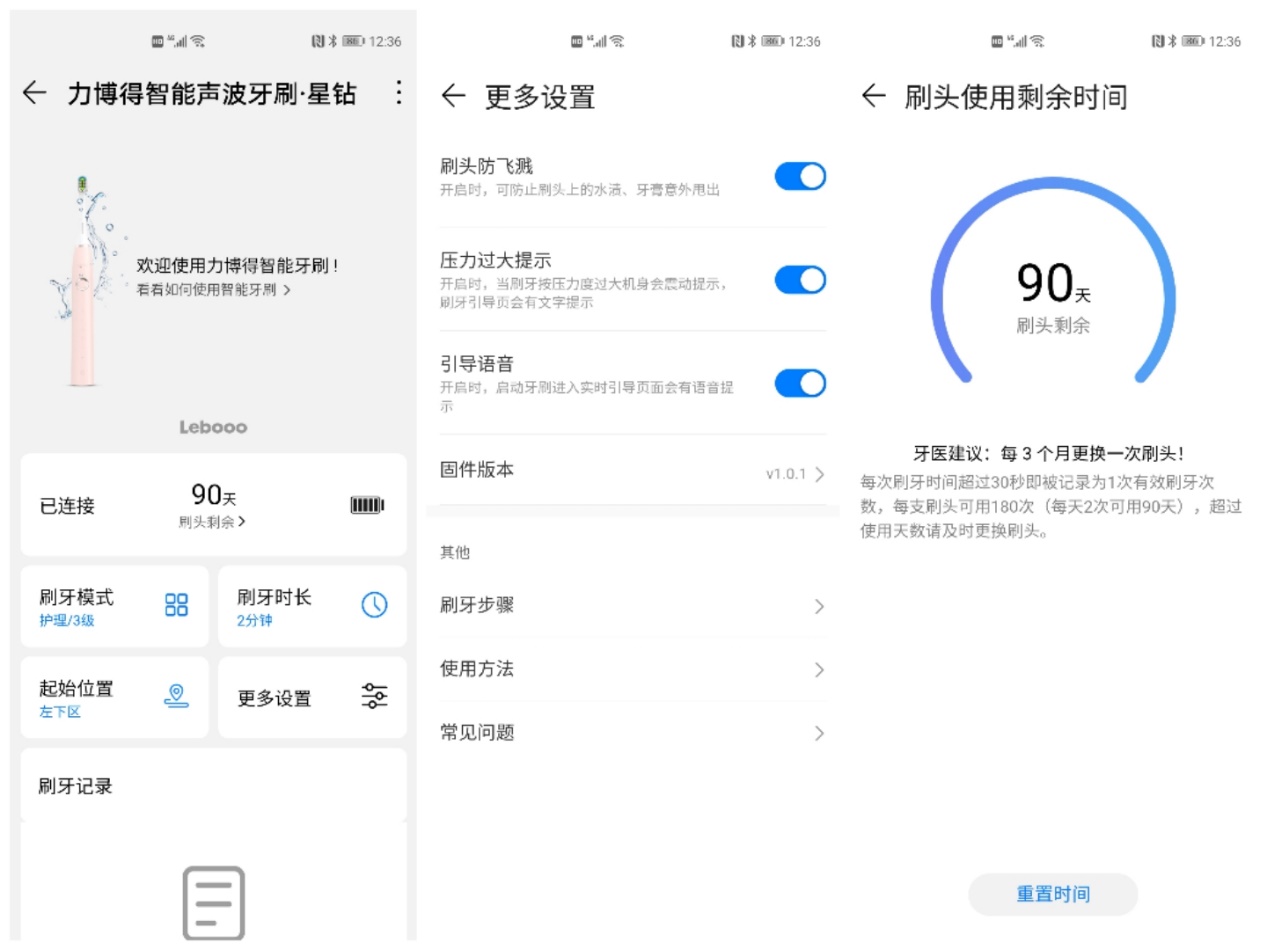This screenshot has width=1267, height=950.
Task: Expand the 常见问题 FAQ section
Action: 632,733
